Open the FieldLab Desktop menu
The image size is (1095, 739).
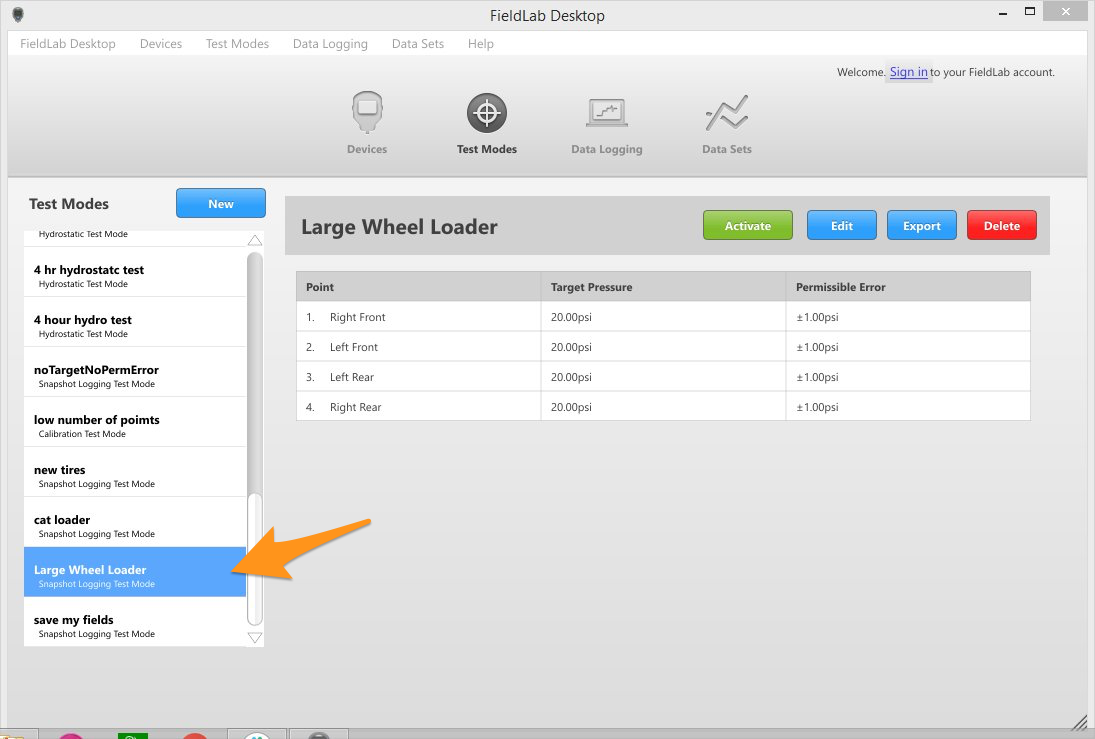[68, 43]
